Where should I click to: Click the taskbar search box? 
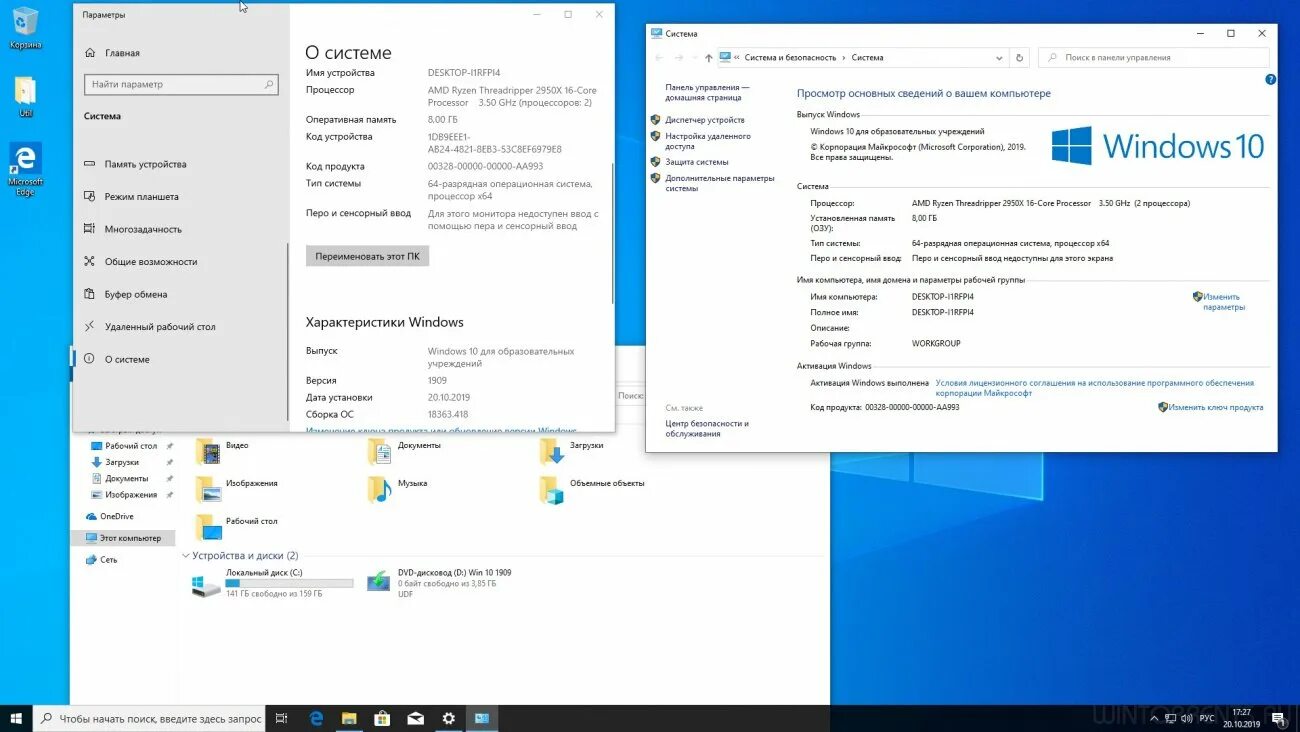pos(150,718)
